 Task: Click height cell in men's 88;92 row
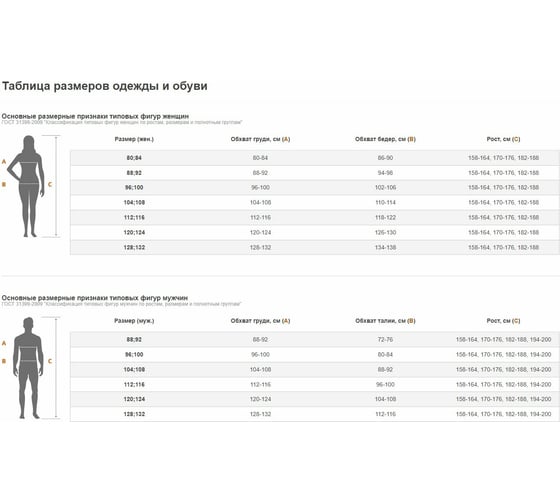[x=504, y=340]
